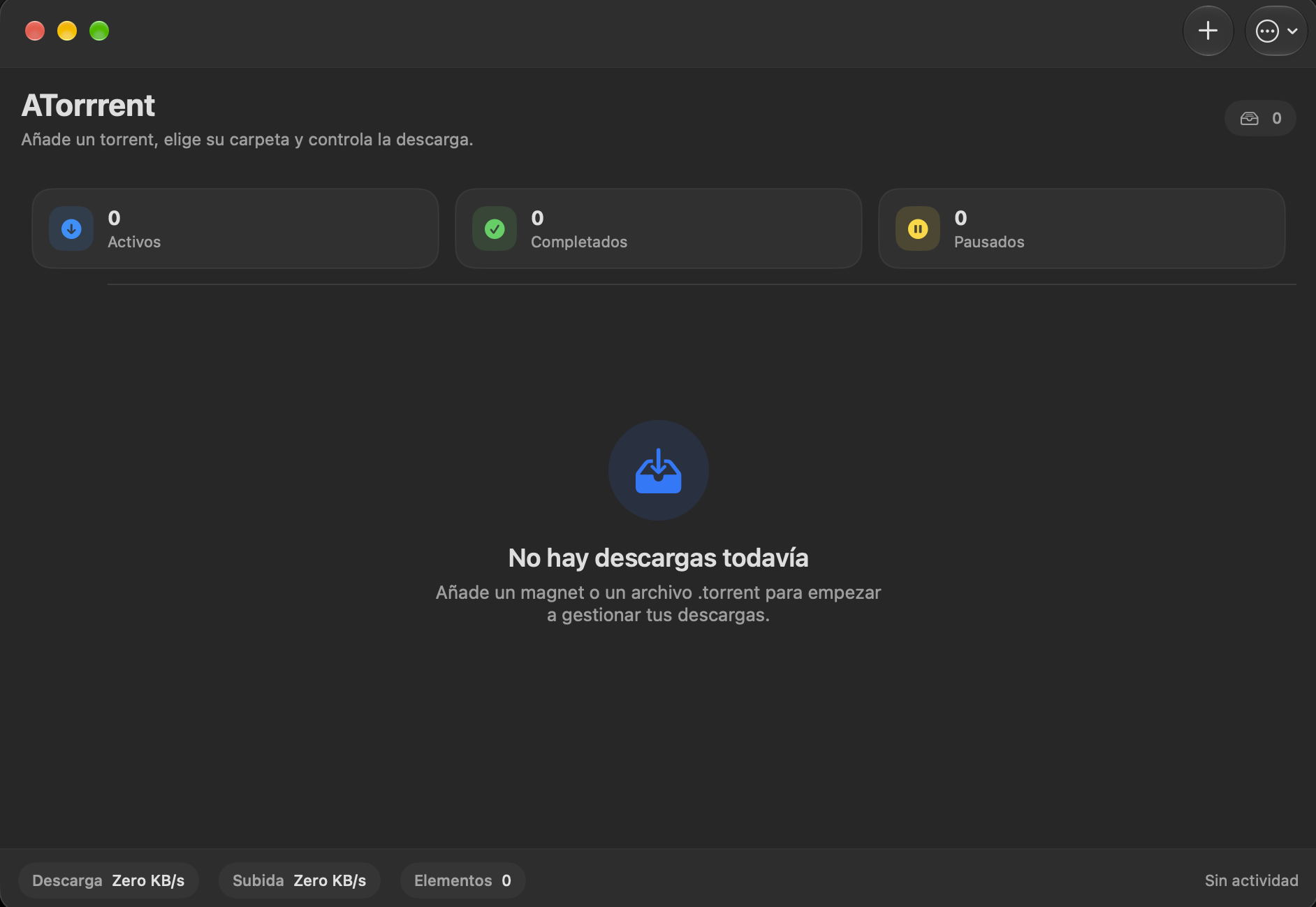Click the large blue download tray icon
This screenshot has height=907, width=1316.
coord(658,470)
